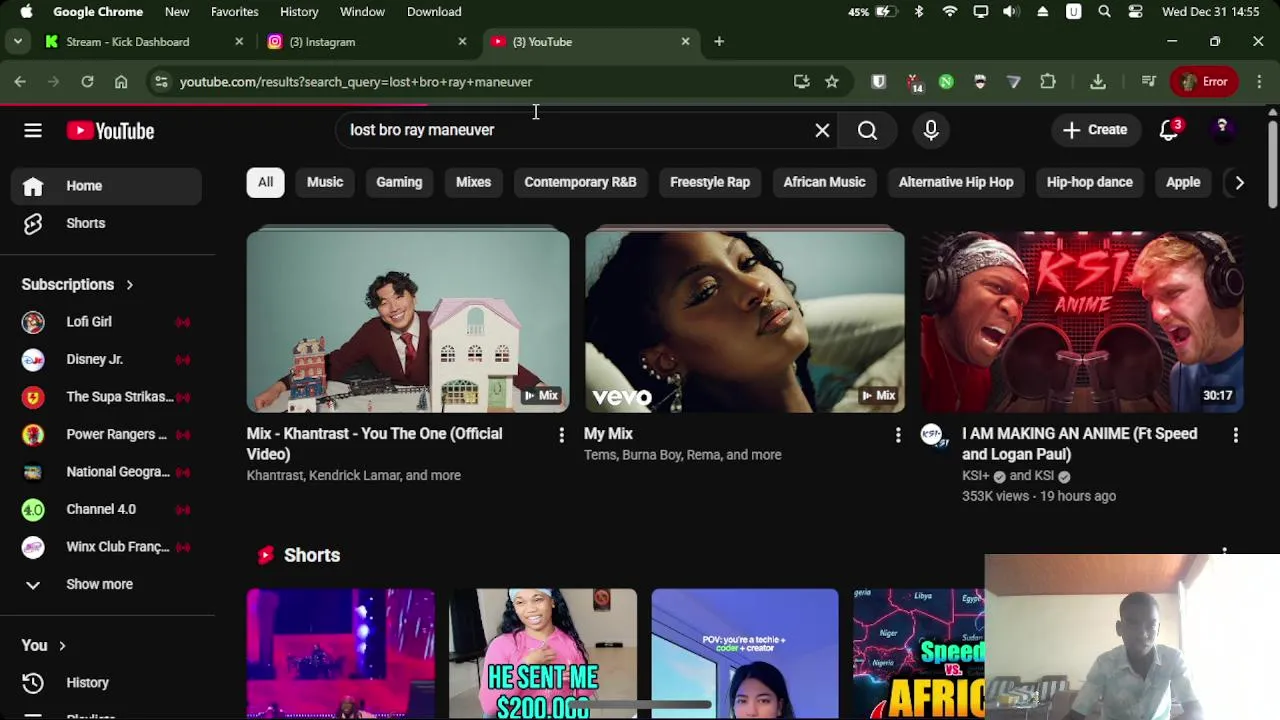Open the Favorites menu in menu bar
Screen dimensions: 1280x720
235,12
